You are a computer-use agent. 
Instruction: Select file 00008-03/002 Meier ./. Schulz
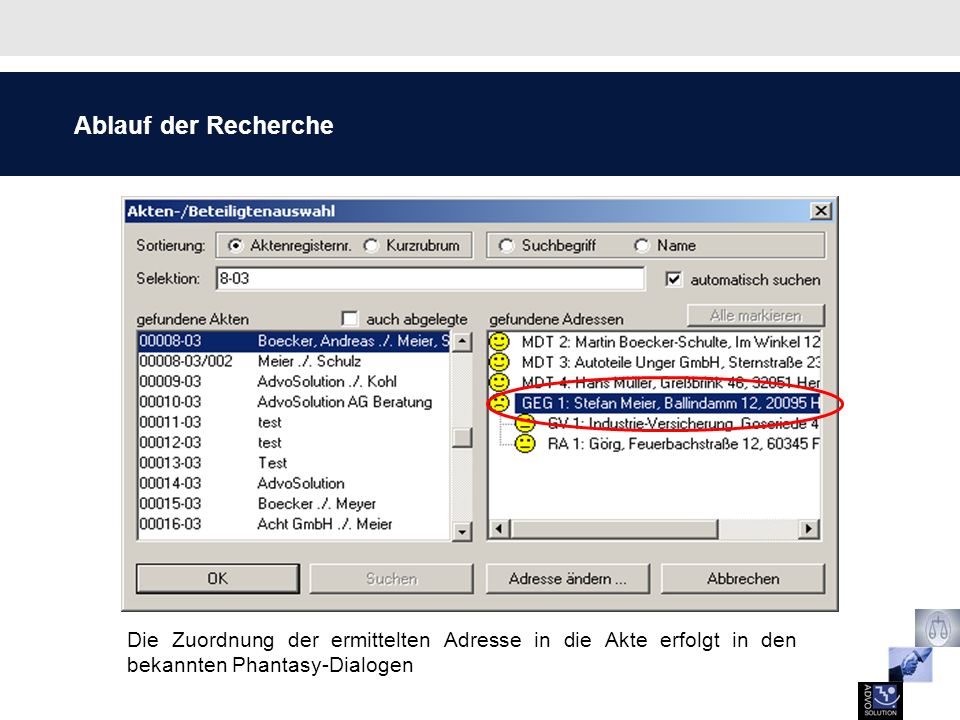(x=294, y=361)
